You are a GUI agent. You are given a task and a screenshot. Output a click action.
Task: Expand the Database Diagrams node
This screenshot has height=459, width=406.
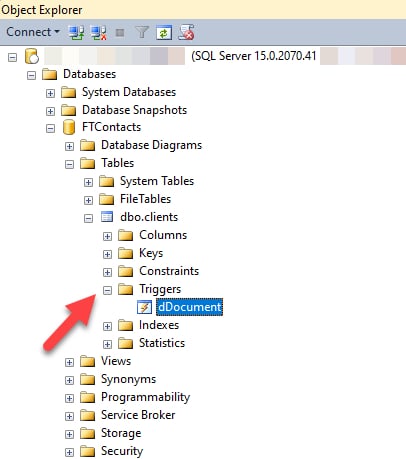pos(69,146)
